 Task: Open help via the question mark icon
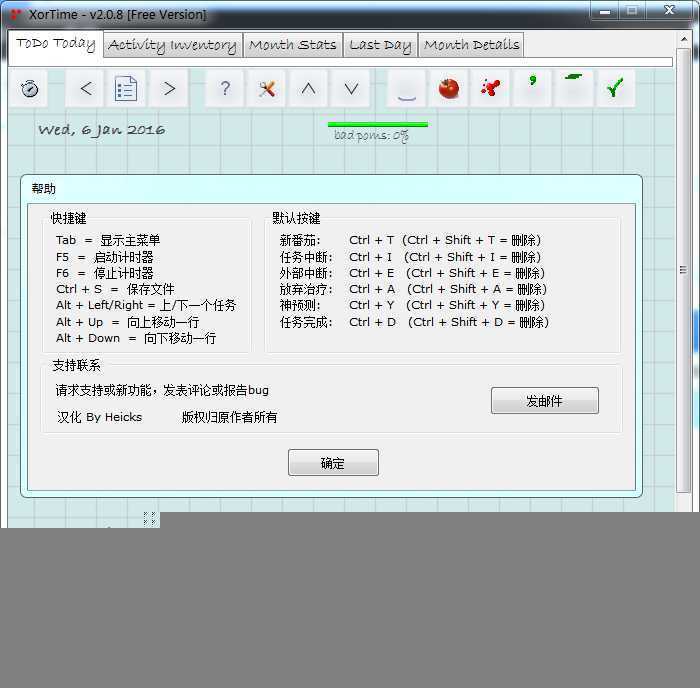pos(225,89)
